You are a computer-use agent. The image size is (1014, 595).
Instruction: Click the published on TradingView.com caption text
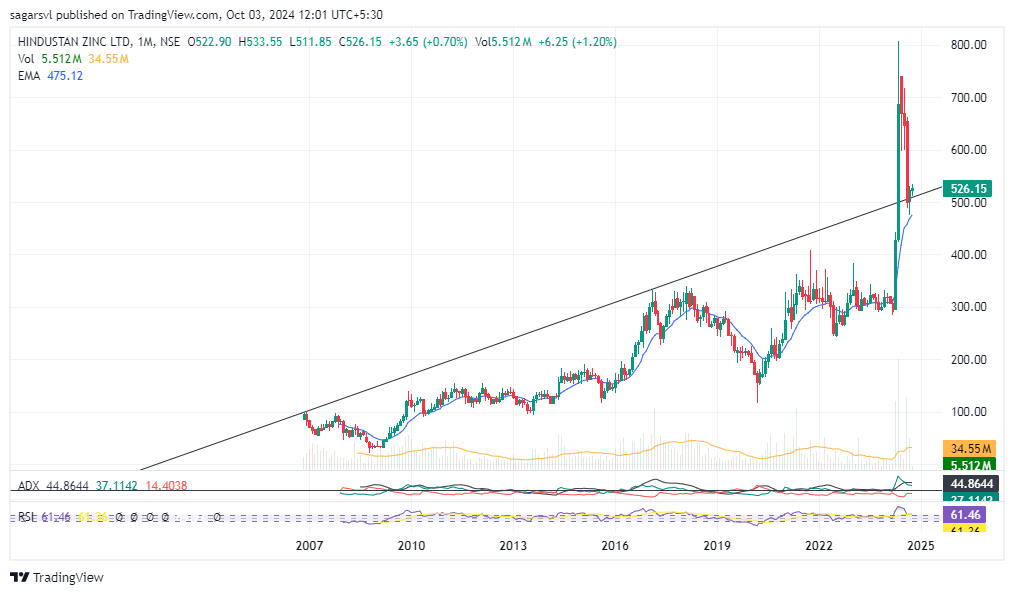click(x=138, y=14)
